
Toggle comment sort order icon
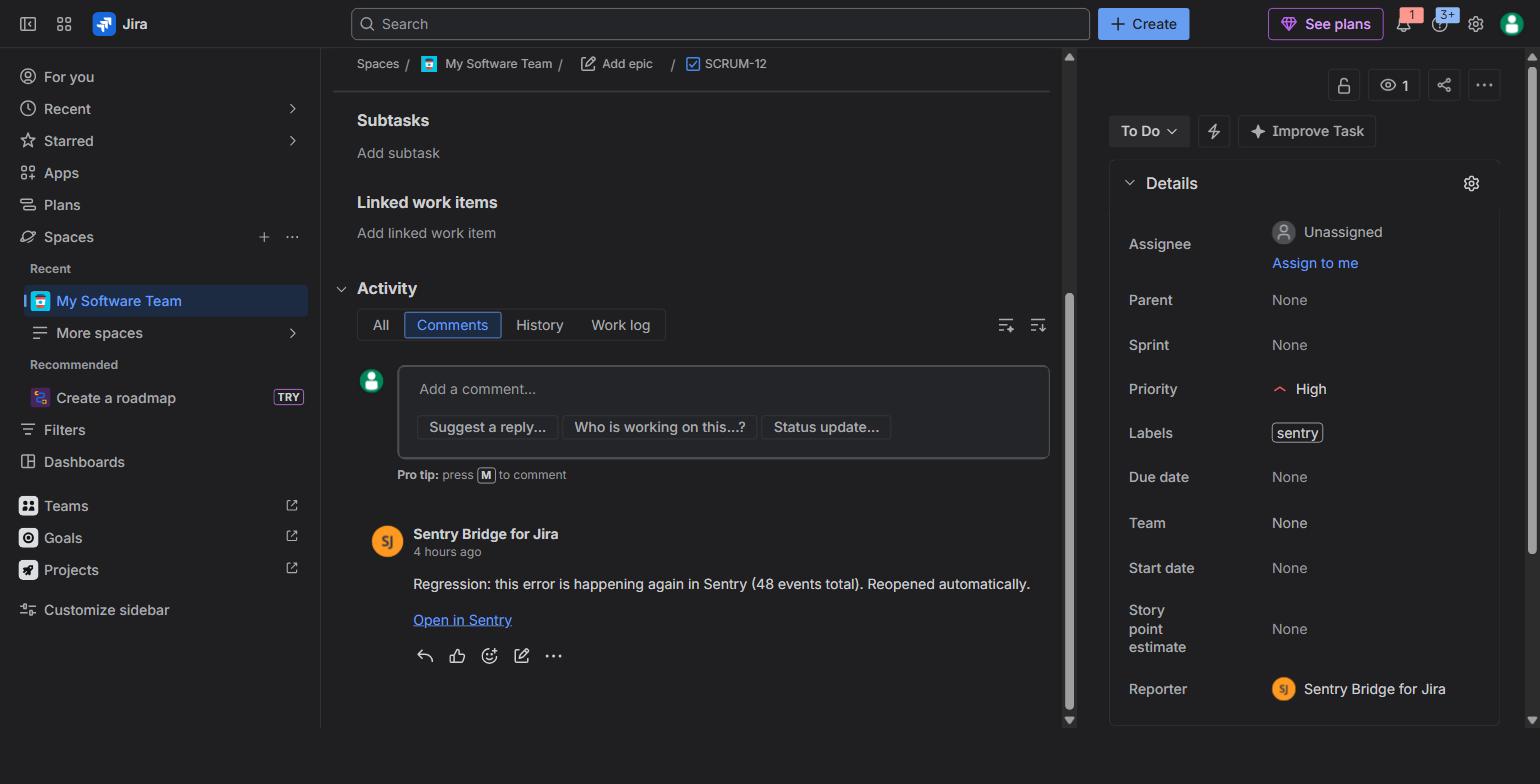[x=1038, y=325]
